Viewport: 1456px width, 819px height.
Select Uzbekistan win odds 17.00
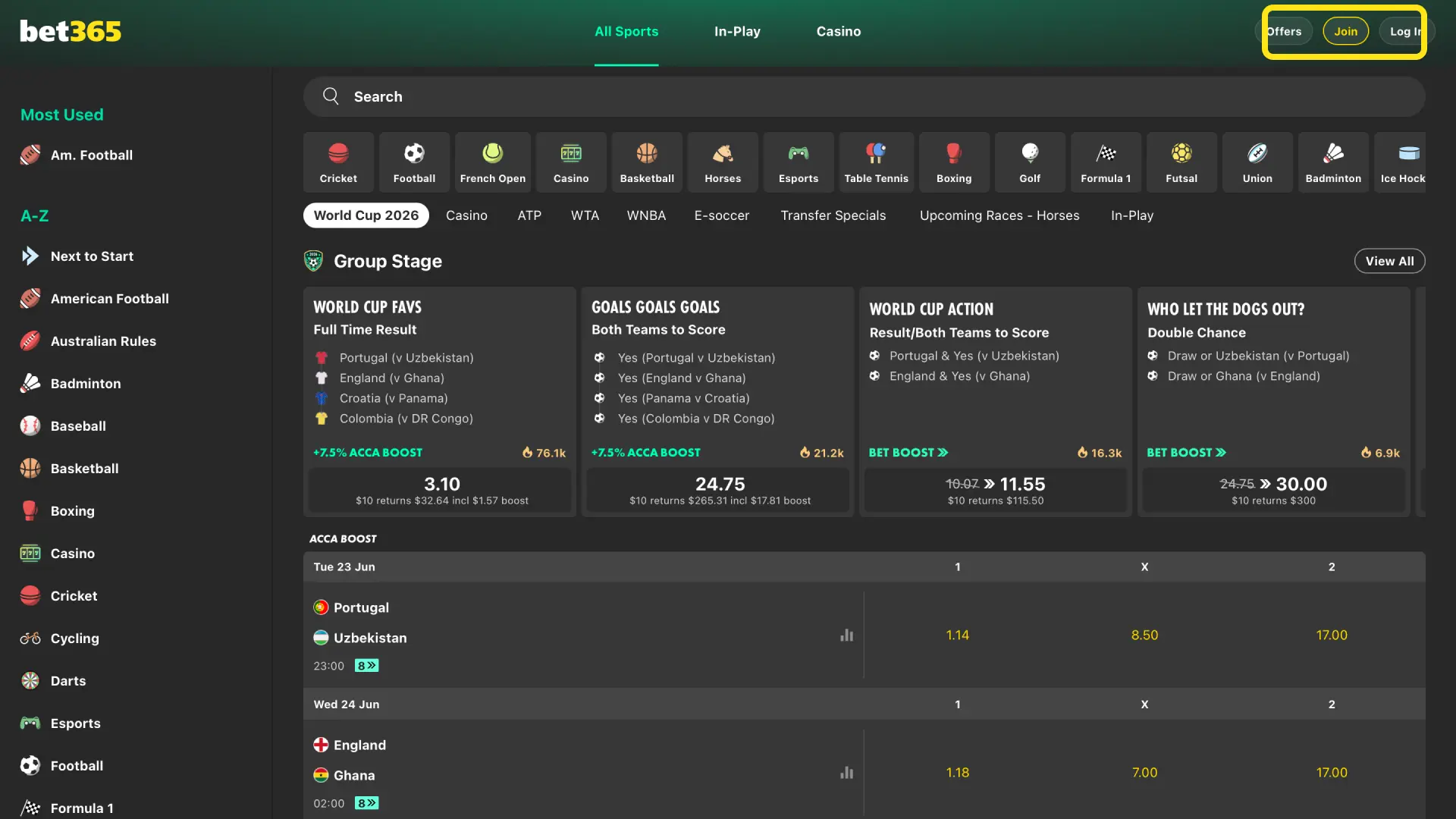[1332, 635]
